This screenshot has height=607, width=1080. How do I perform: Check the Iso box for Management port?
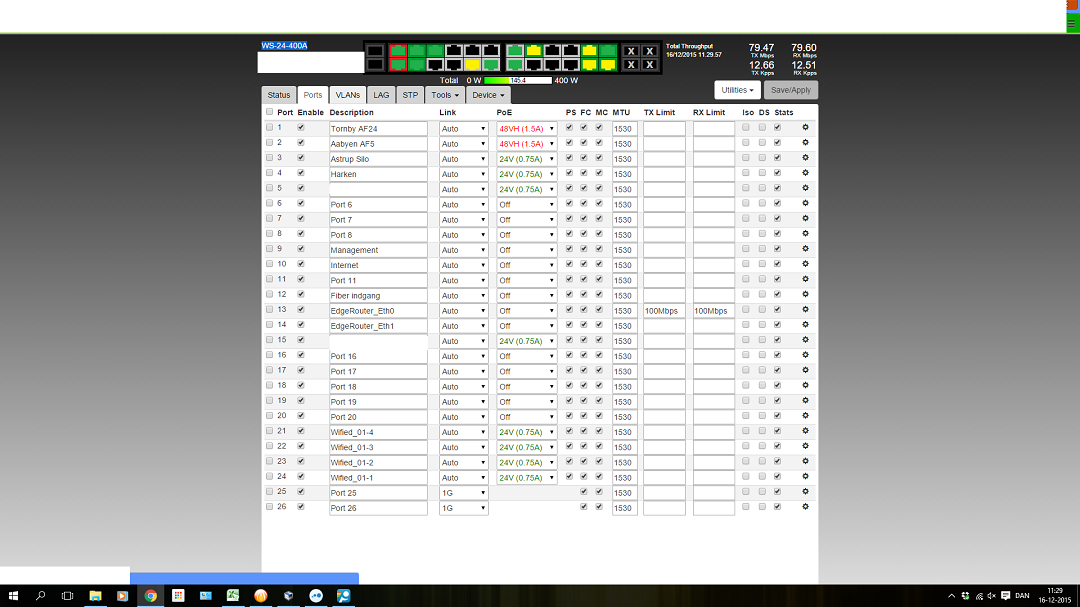(746, 249)
